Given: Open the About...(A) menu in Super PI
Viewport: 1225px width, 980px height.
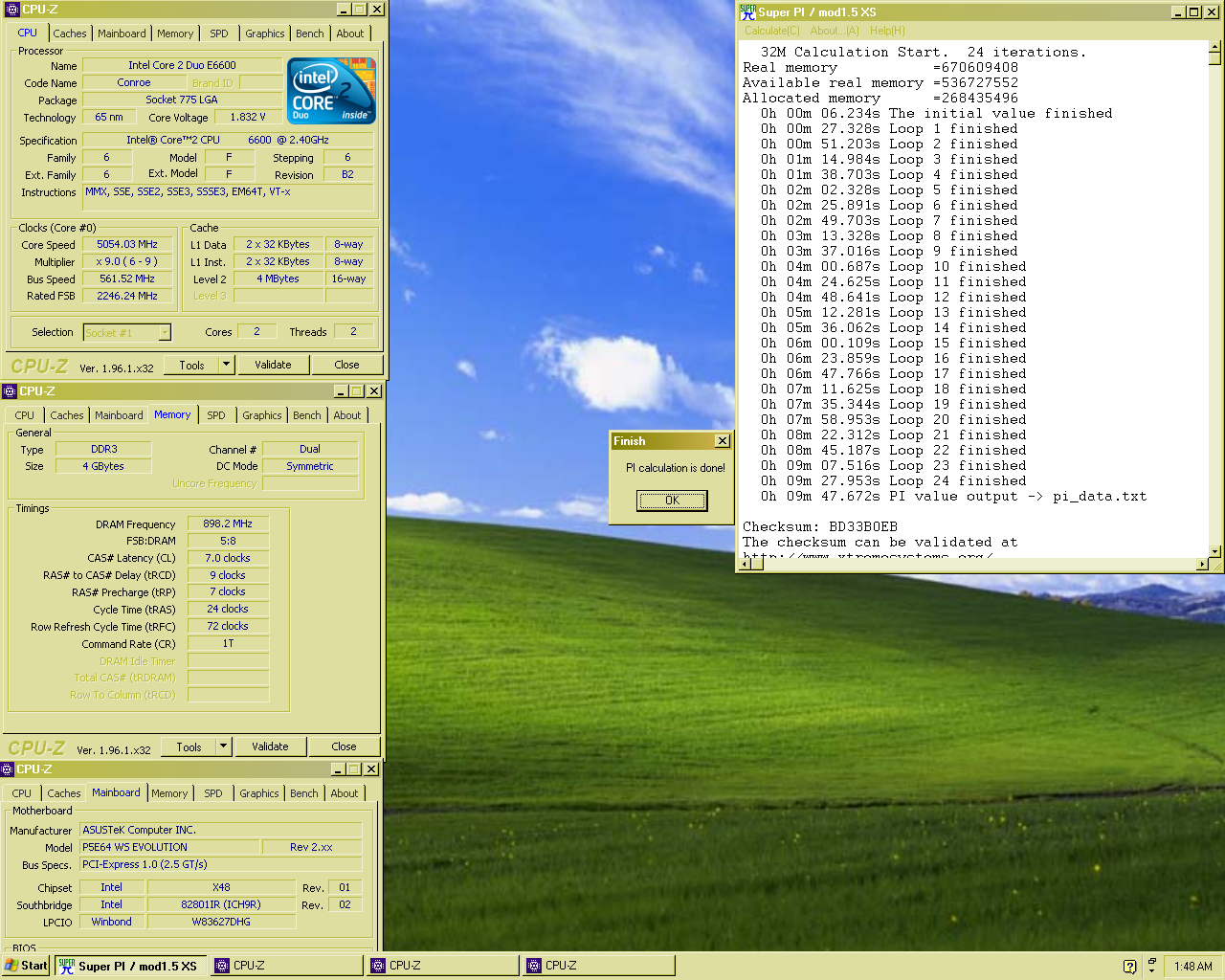Looking at the screenshot, I should pyautogui.click(x=835, y=31).
